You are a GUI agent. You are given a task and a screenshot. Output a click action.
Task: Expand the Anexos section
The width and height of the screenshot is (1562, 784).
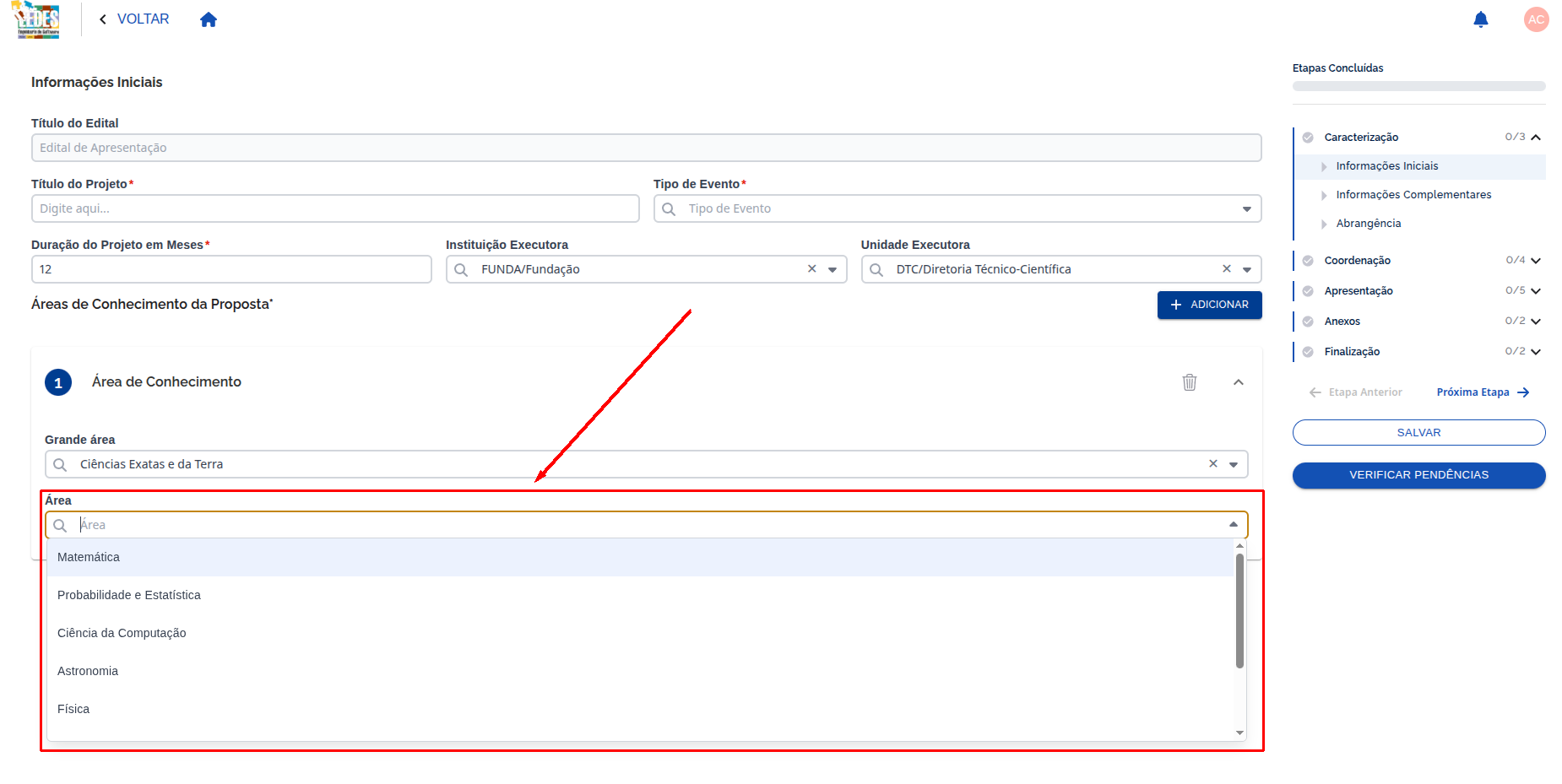[1536, 322]
